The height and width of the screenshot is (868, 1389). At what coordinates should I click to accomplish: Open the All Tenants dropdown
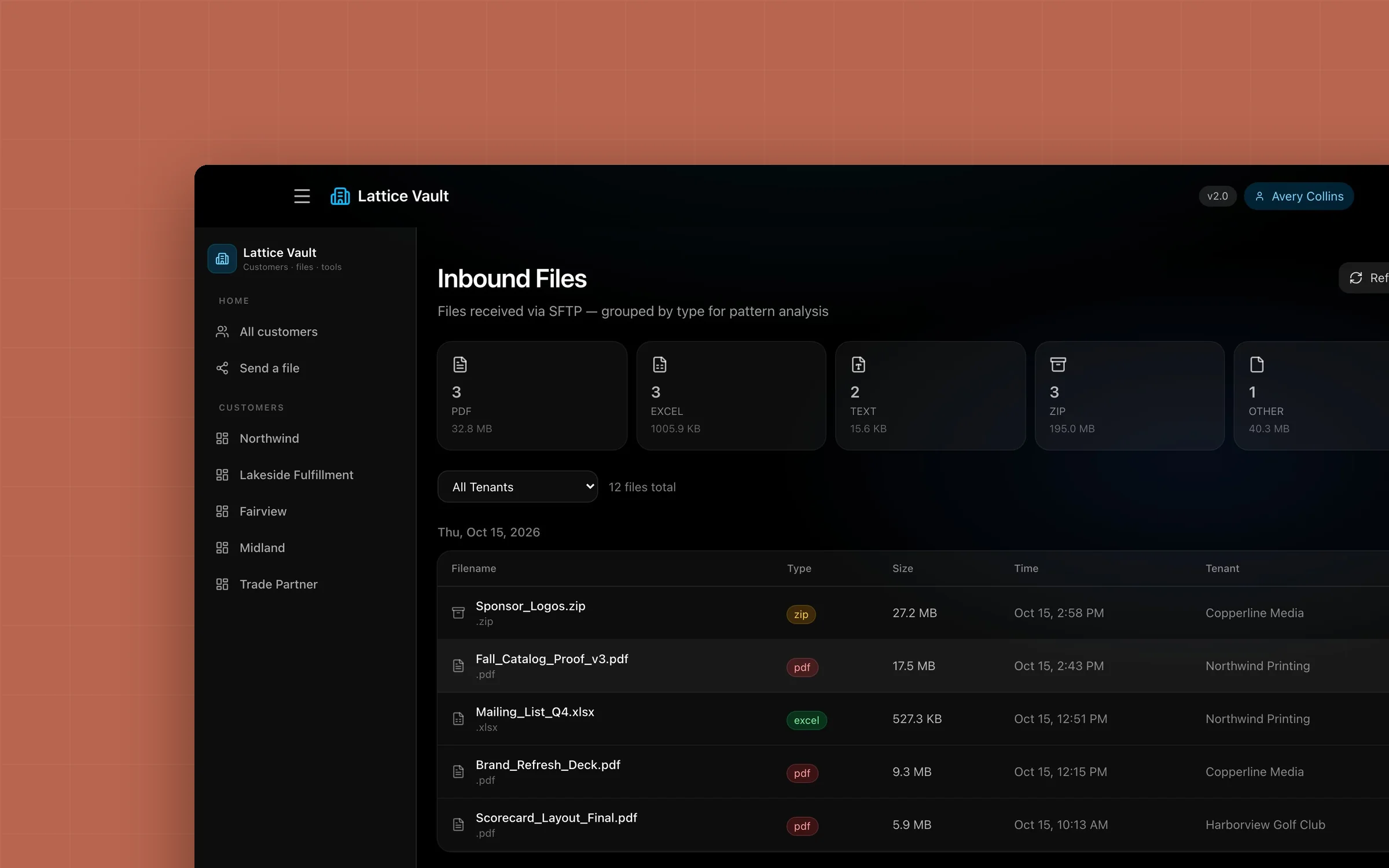517,487
